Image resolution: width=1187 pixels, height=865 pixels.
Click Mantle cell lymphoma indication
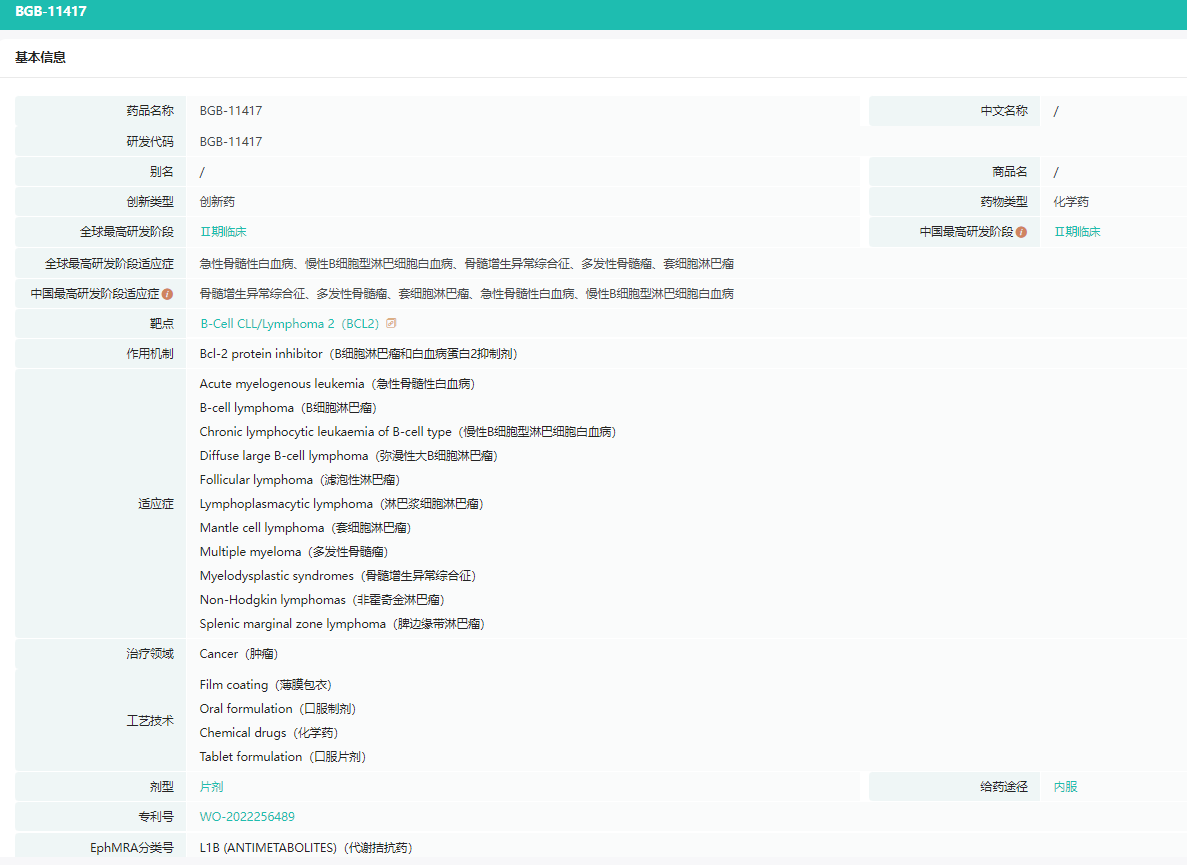305,527
